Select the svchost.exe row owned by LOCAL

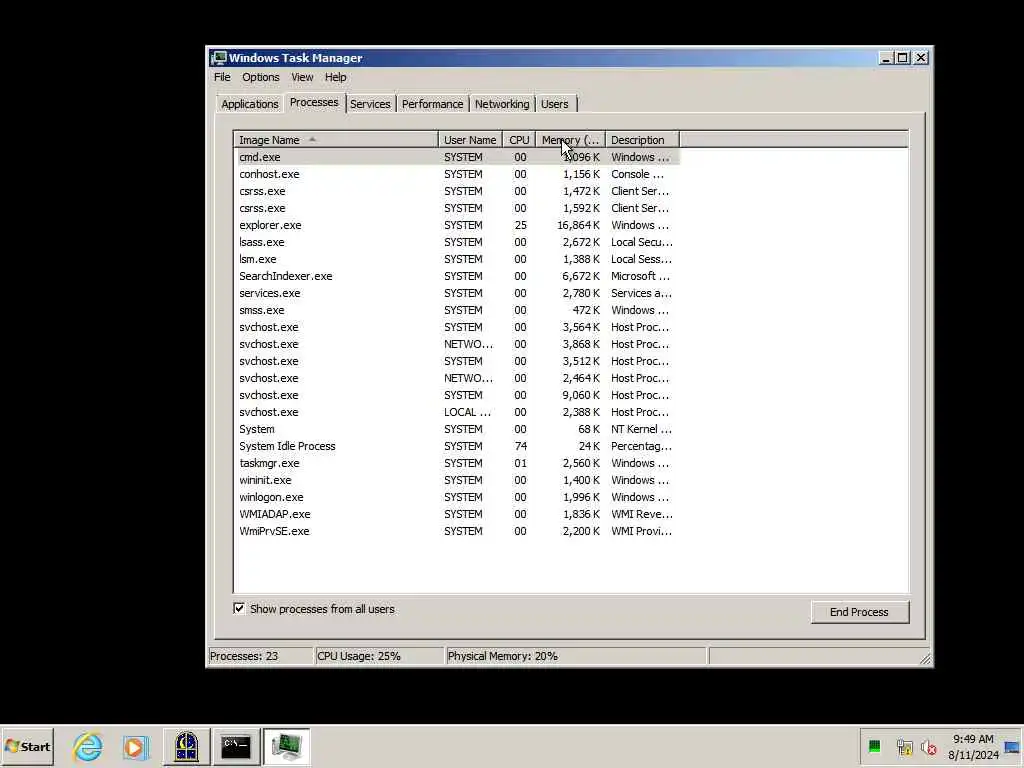click(456, 412)
